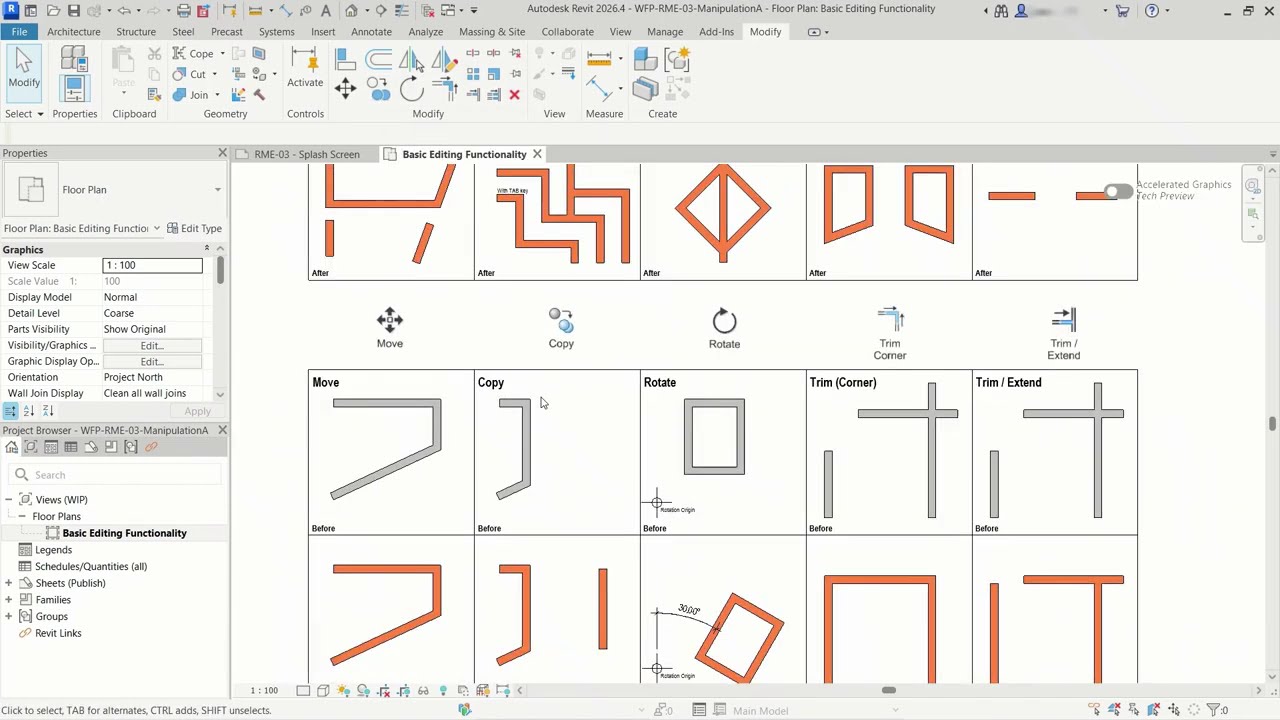Viewport: 1280px width, 720px height.
Task: Click the View Scale 1 : 100 field
Action: pos(152,265)
